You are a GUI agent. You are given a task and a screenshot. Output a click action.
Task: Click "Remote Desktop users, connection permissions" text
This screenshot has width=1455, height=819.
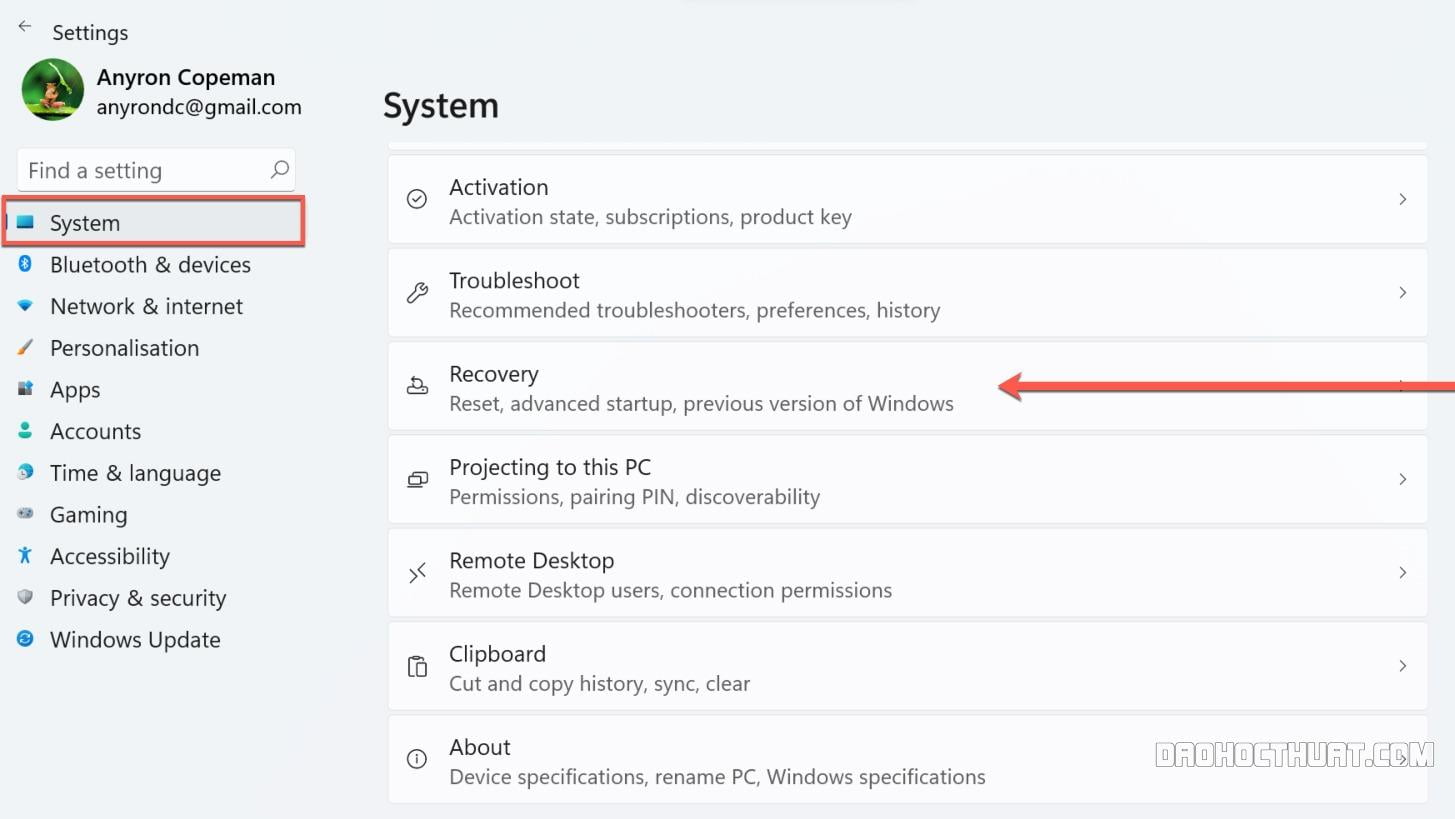coord(670,590)
